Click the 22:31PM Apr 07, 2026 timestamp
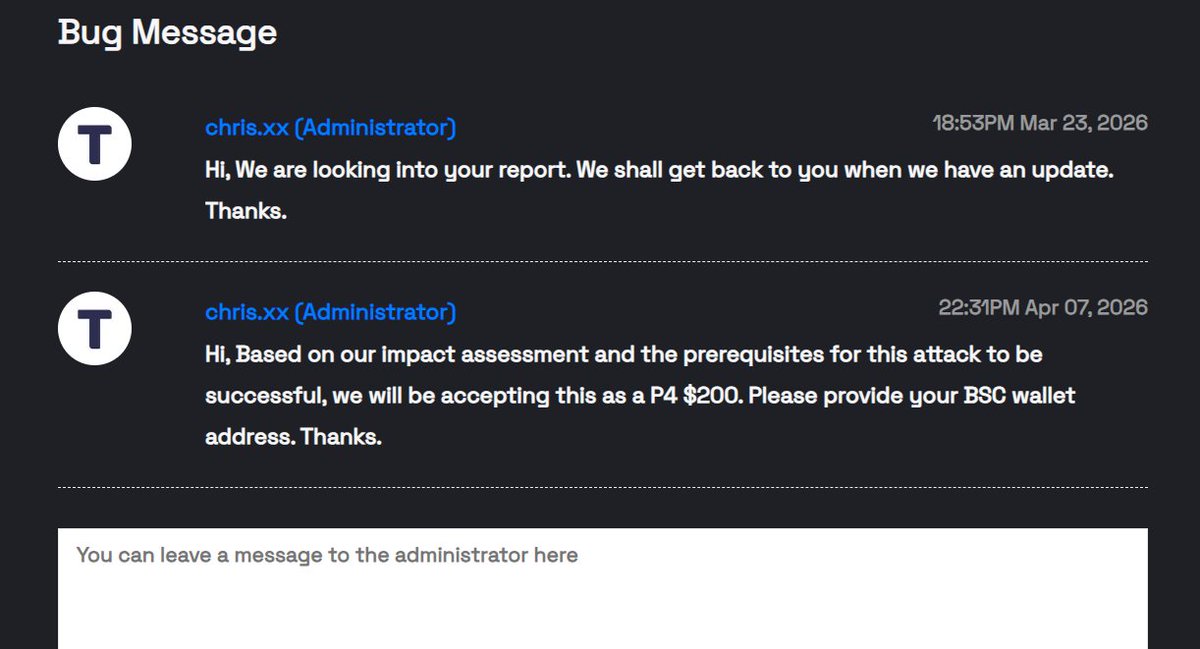The image size is (1200, 649). tap(1043, 307)
